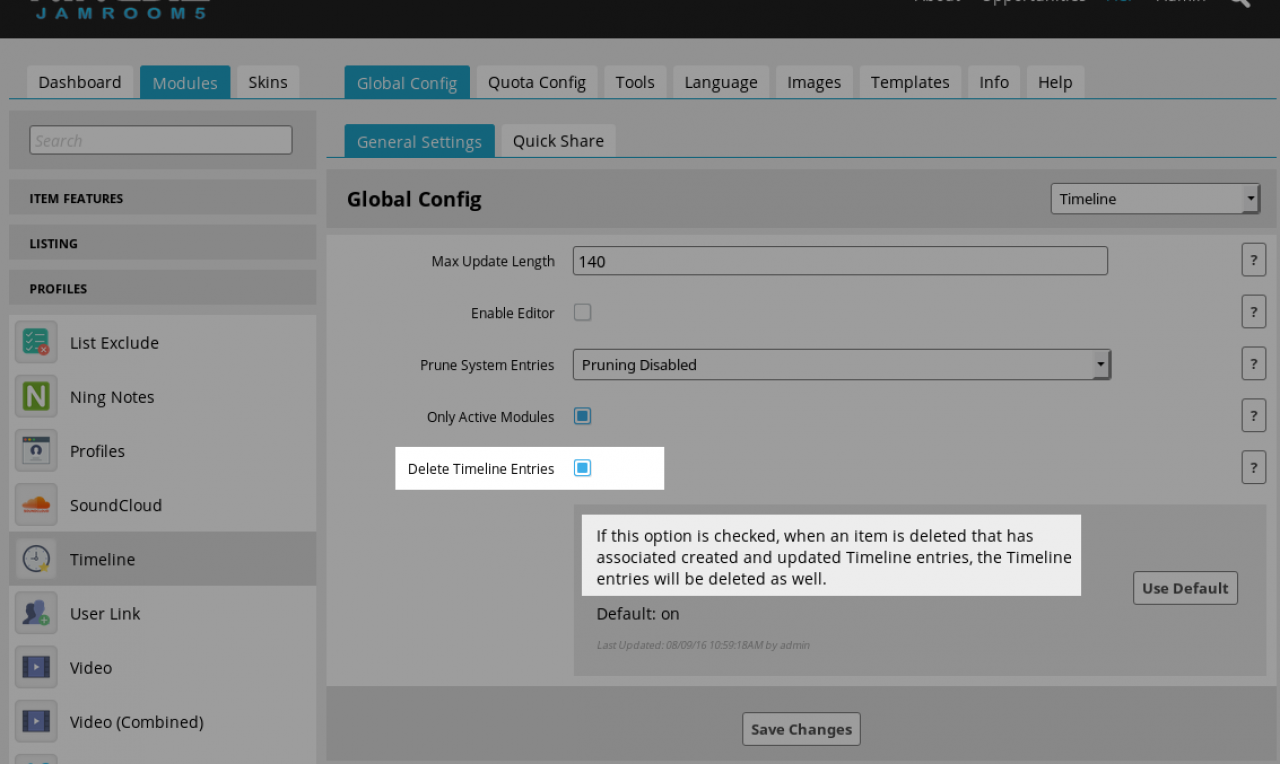Toggle the Delete Timeline Entries checkbox
The width and height of the screenshot is (1280, 764).
[x=582, y=468]
